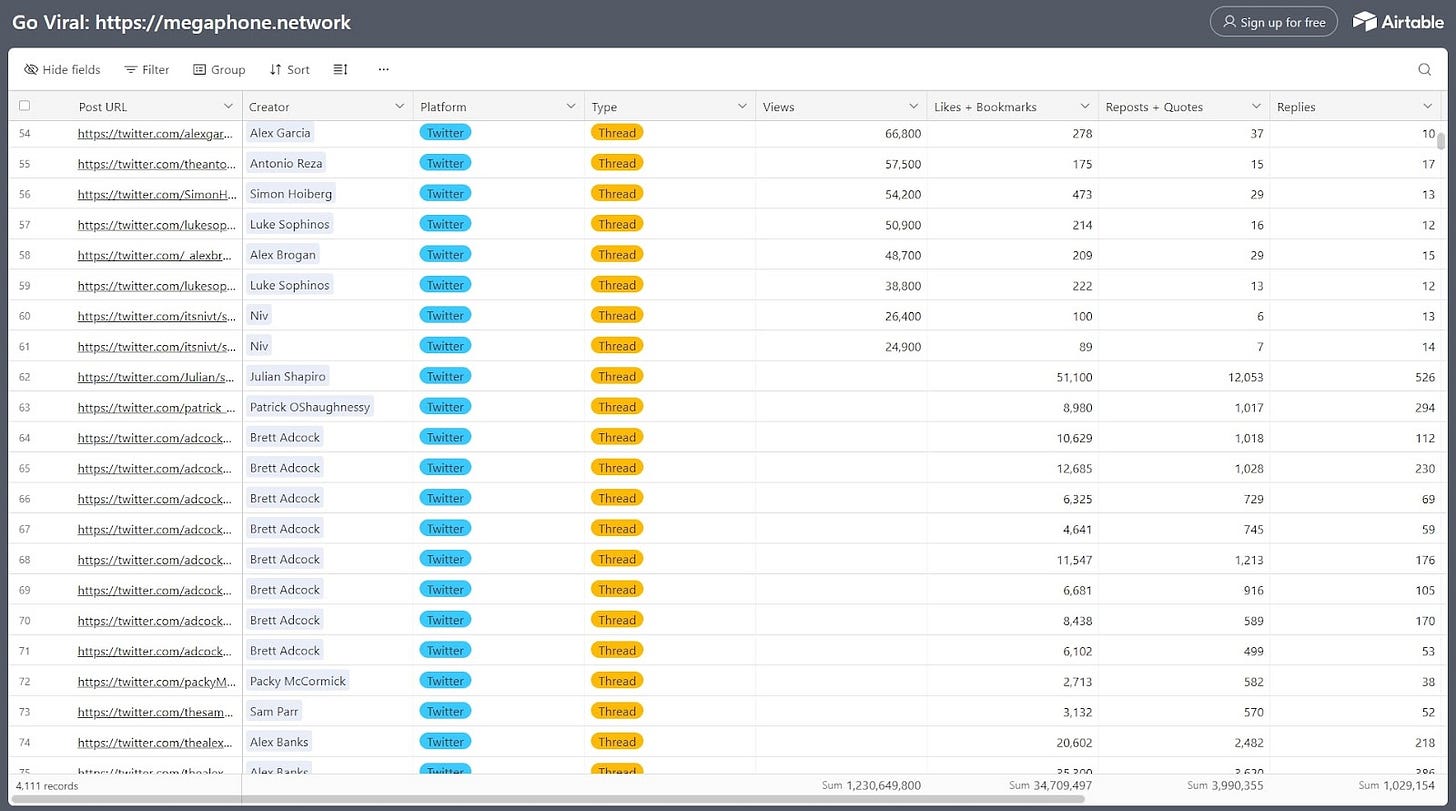The height and width of the screenshot is (811, 1456).
Task: Click Thread tag in row 72
Action: point(617,682)
